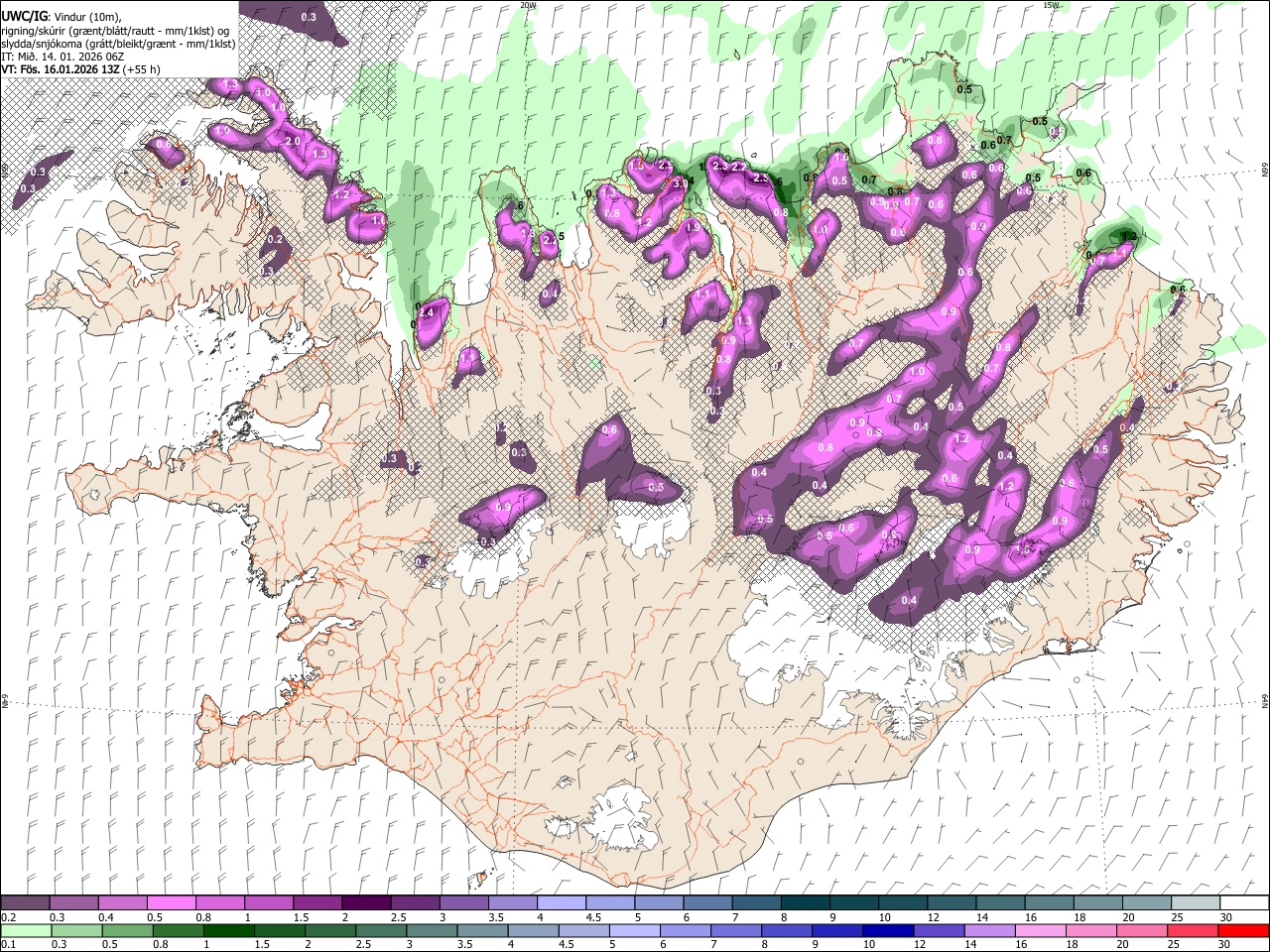Select dark teal swatch between 8 and 9
1270x952 pixels.
pos(806,903)
